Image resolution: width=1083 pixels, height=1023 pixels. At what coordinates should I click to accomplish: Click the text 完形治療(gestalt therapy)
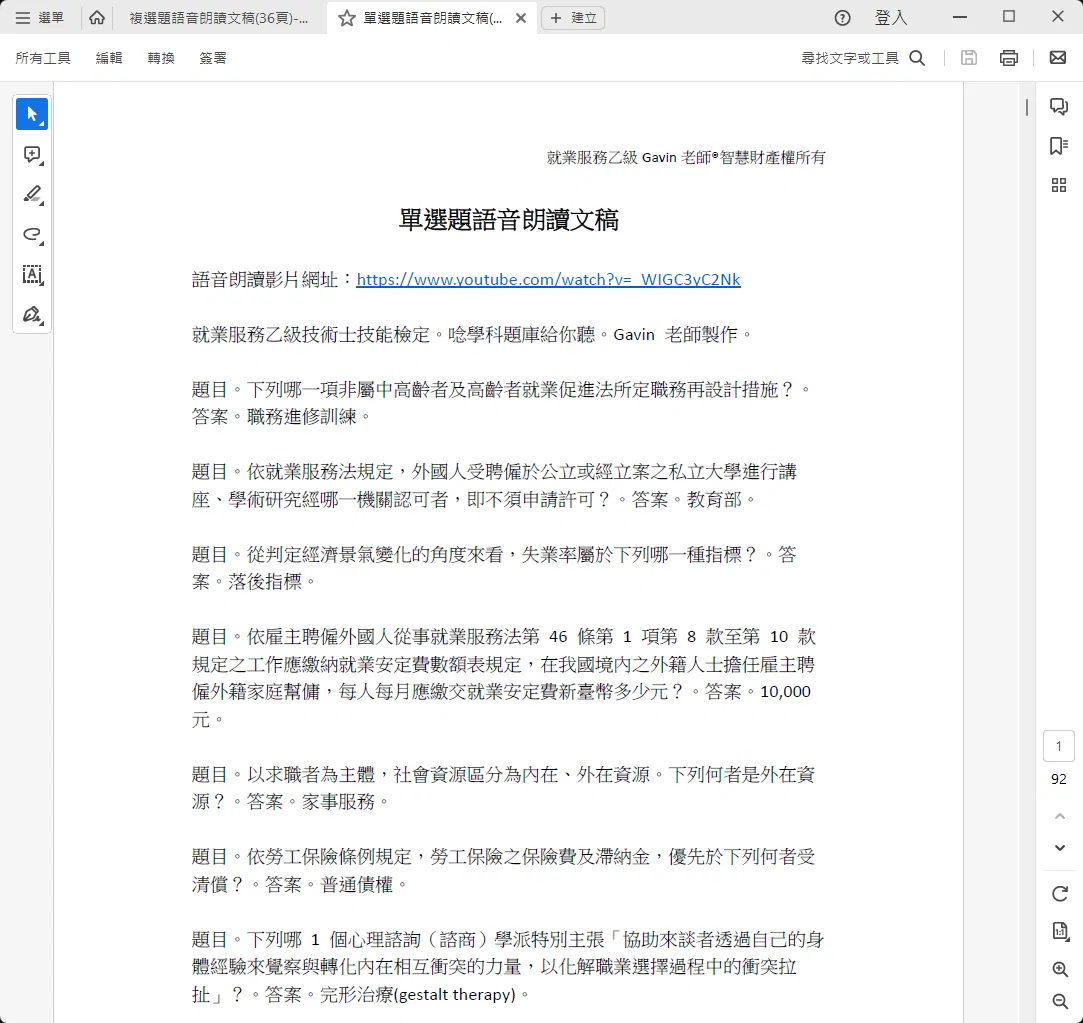pyautogui.click(x=418, y=994)
